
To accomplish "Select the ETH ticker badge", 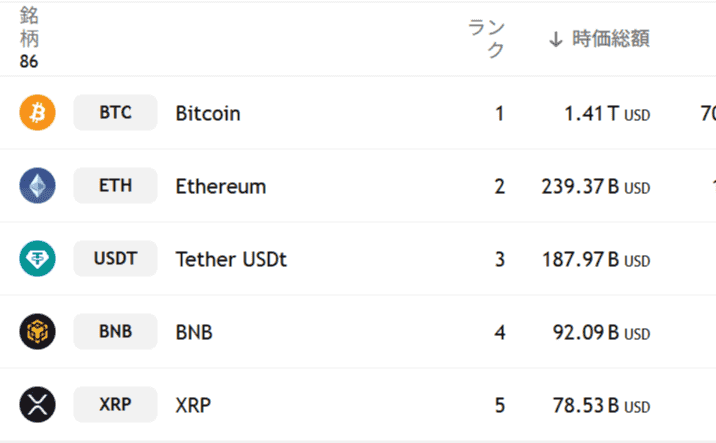I will click(116, 185).
